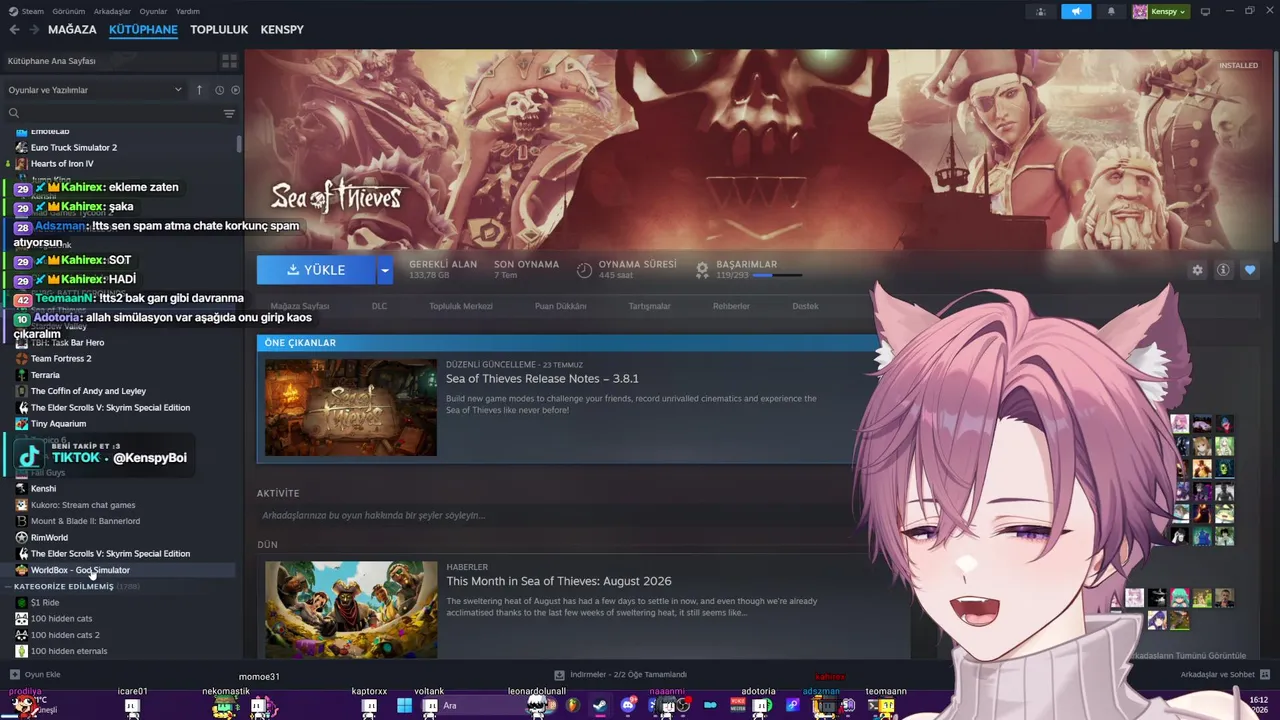The height and width of the screenshot is (720, 1280).
Task: Open Arkadaşlar ve Sohbet friends chat
Action: (x=1225, y=675)
